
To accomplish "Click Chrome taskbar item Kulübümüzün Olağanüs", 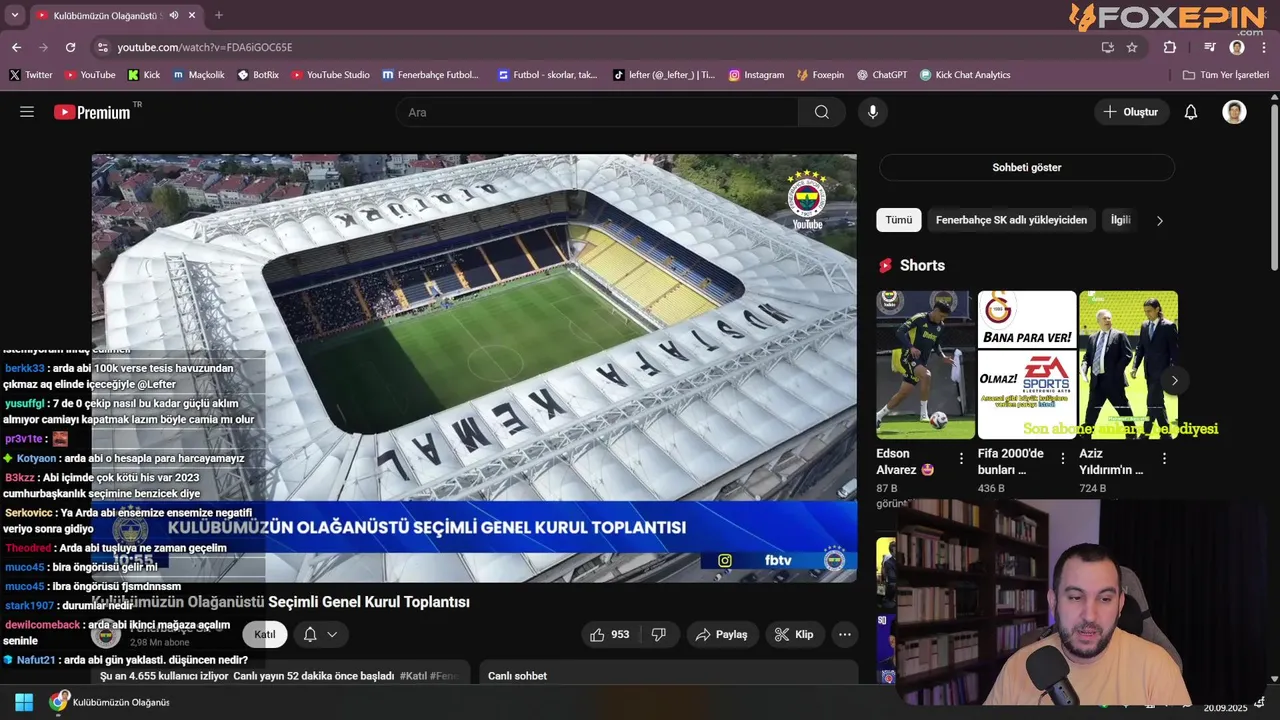I will point(111,703).
